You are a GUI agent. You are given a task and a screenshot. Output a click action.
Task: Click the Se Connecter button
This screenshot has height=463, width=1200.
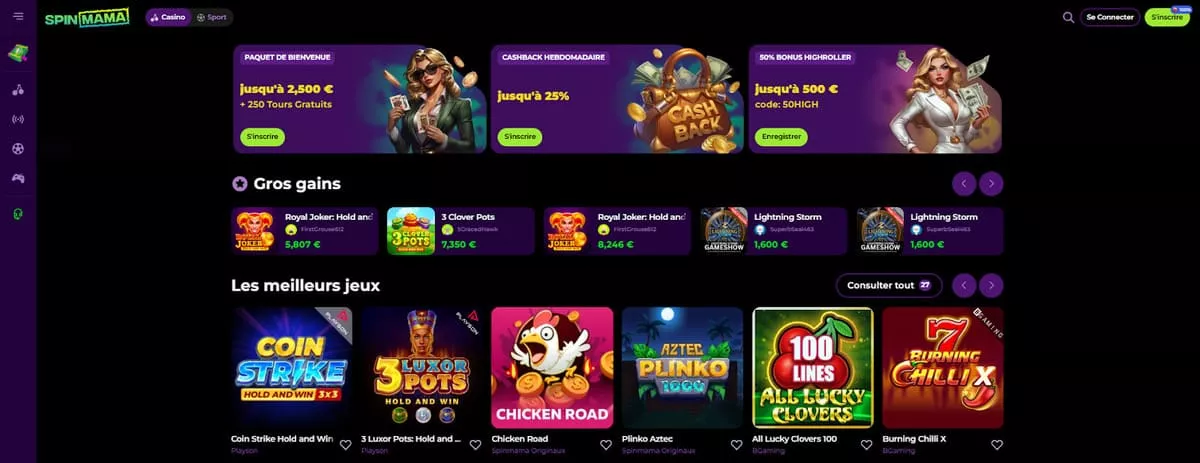(x=1110, y=17)
